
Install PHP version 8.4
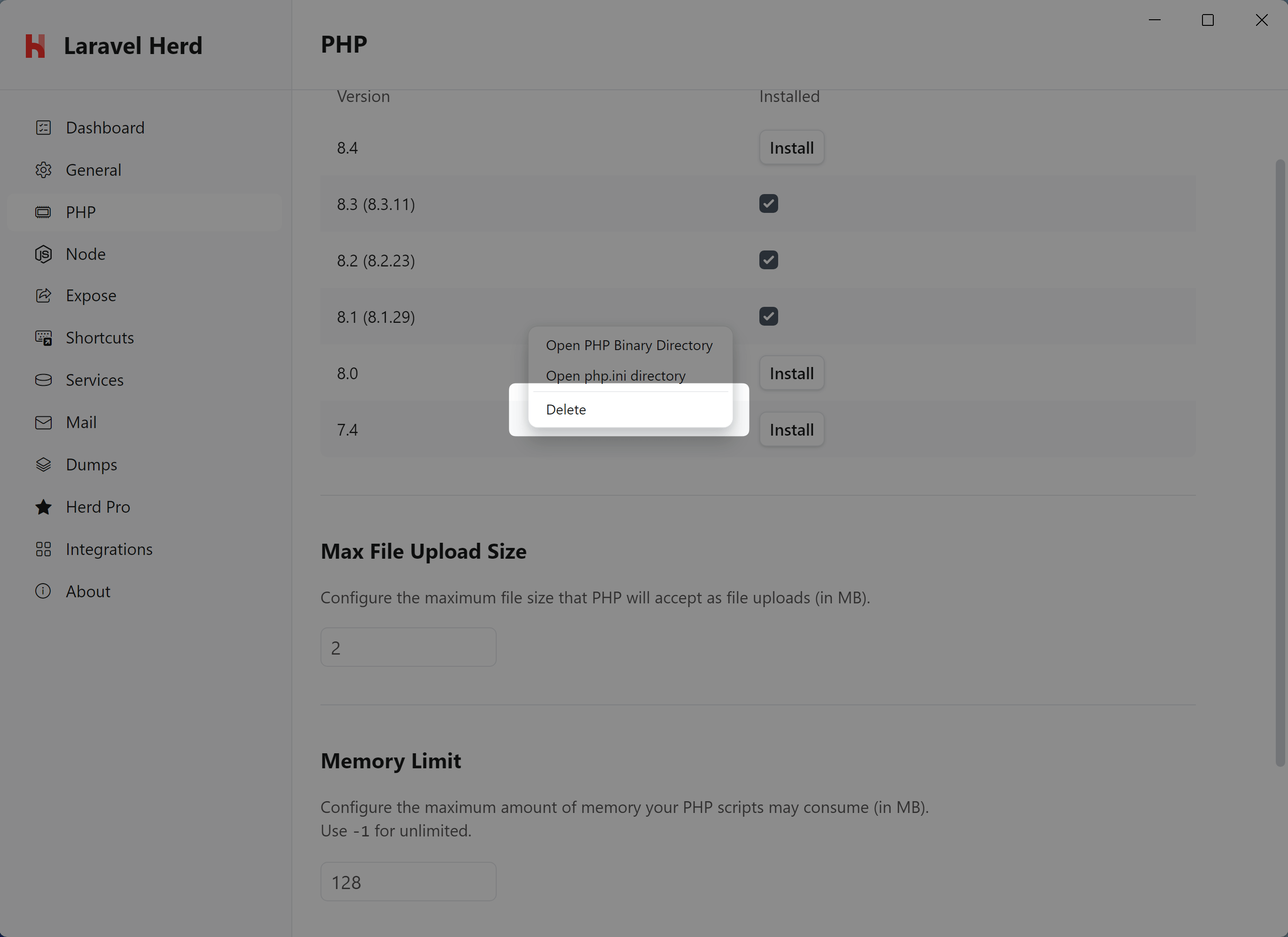pyautogui.click(x=791, y=147)
